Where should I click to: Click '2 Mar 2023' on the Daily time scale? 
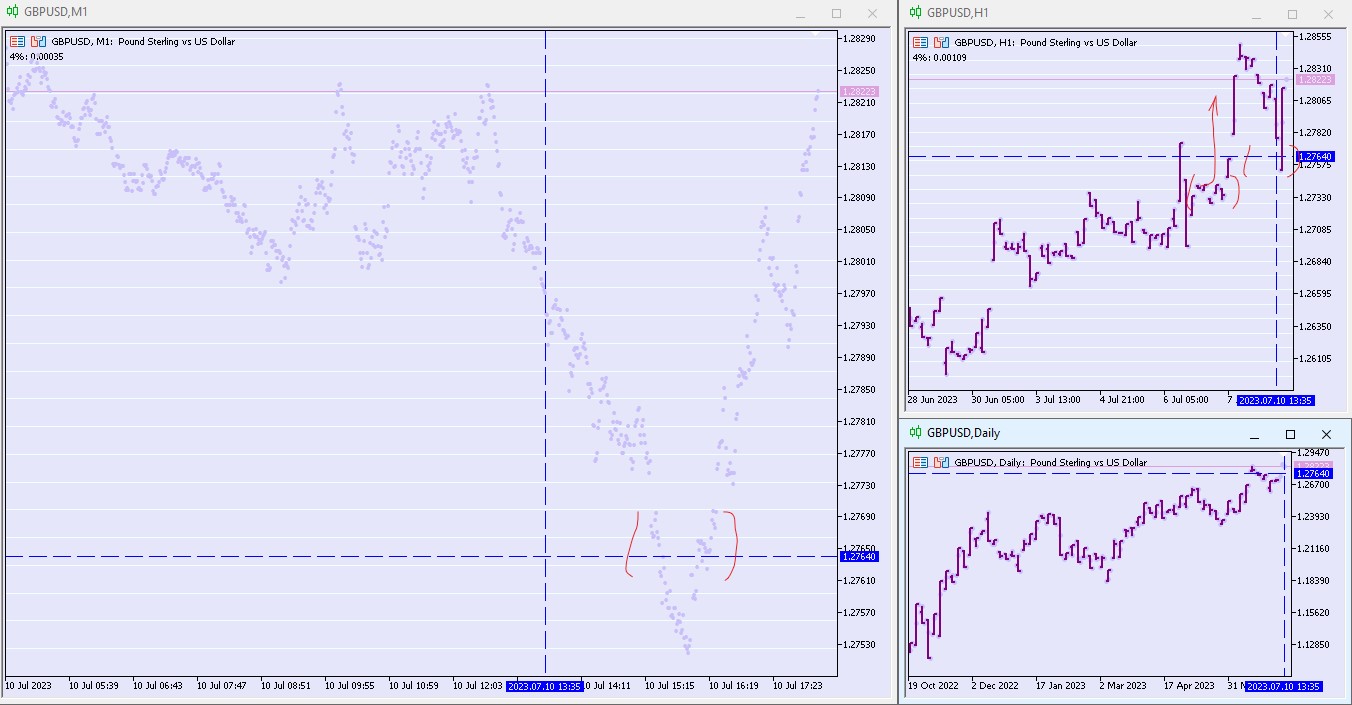(1124, 686)
